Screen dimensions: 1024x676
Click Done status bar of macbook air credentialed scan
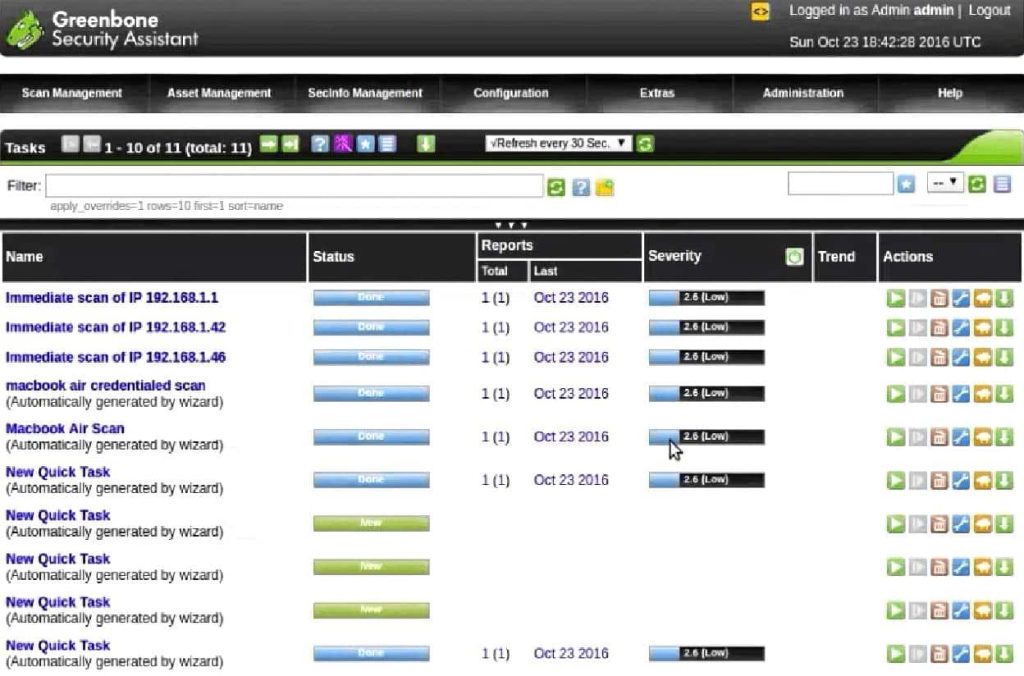pyautogui.click(x=371, y=393)
